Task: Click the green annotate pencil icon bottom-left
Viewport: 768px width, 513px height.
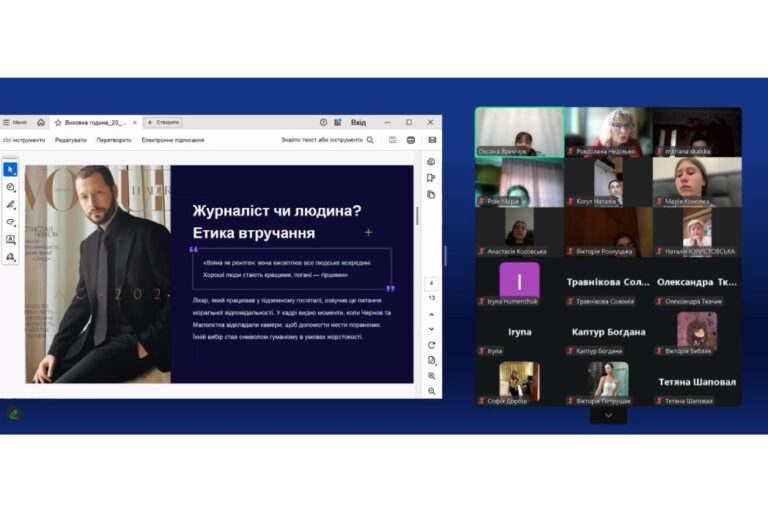Action: pyautogui.click(x=14, y=414)
